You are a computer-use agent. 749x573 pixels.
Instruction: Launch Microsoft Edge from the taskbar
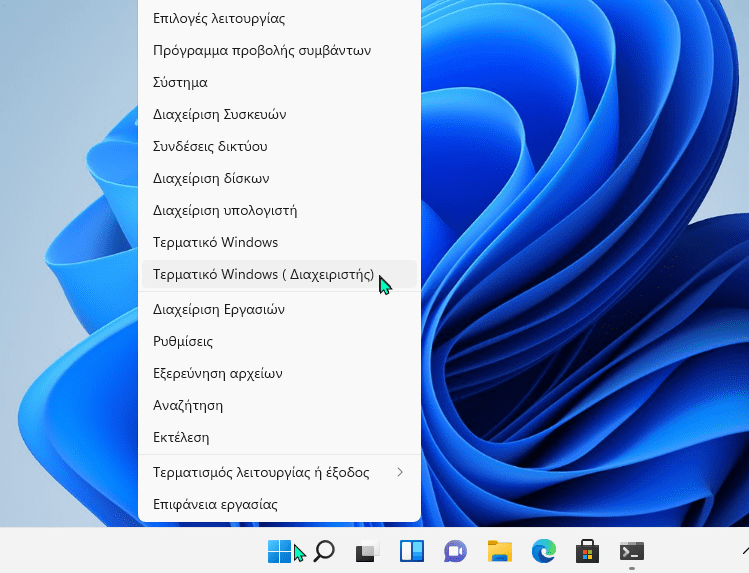[x=544, y=552]
